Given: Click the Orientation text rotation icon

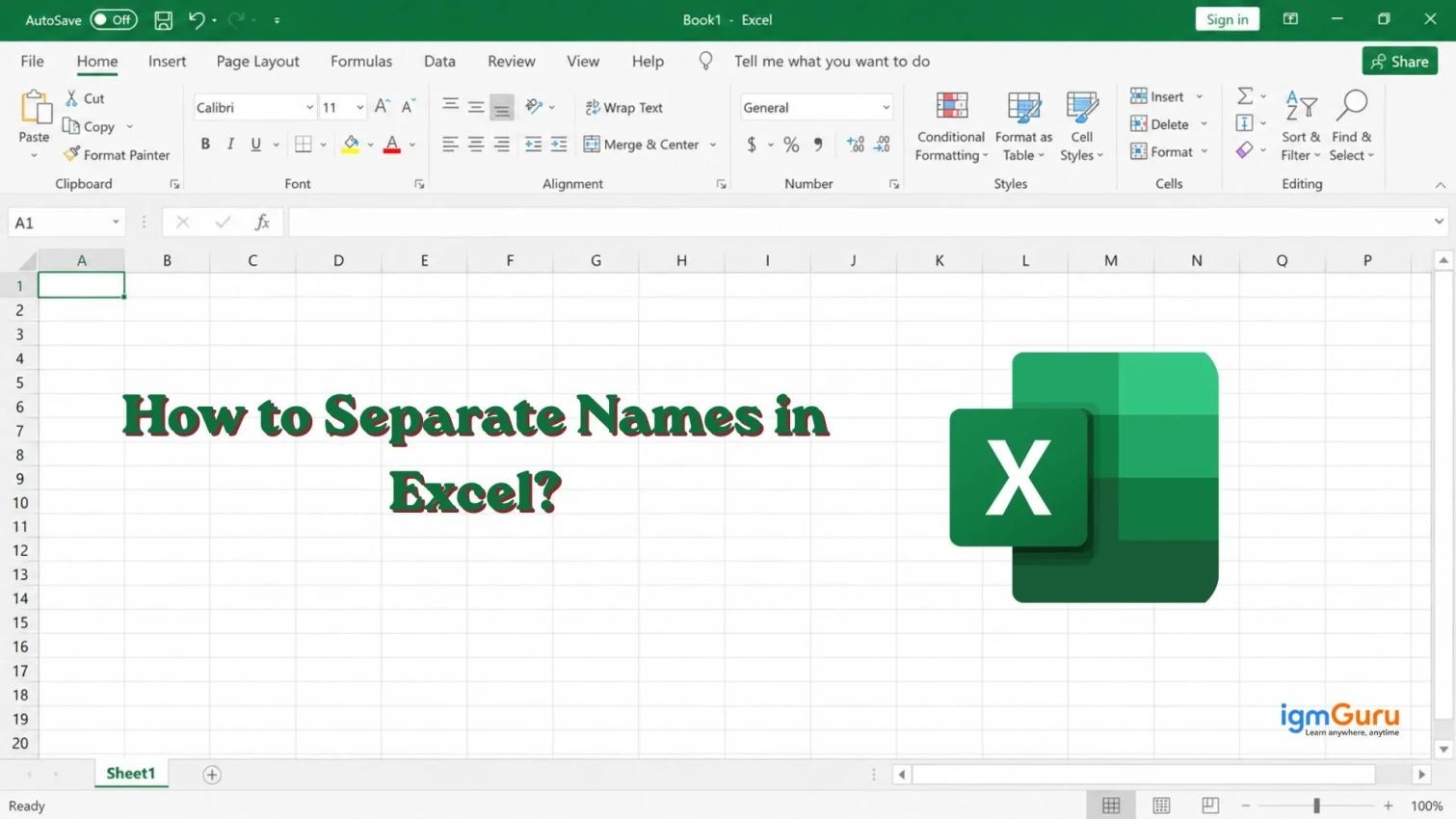Looking at the screenshot, I should 534,106.
